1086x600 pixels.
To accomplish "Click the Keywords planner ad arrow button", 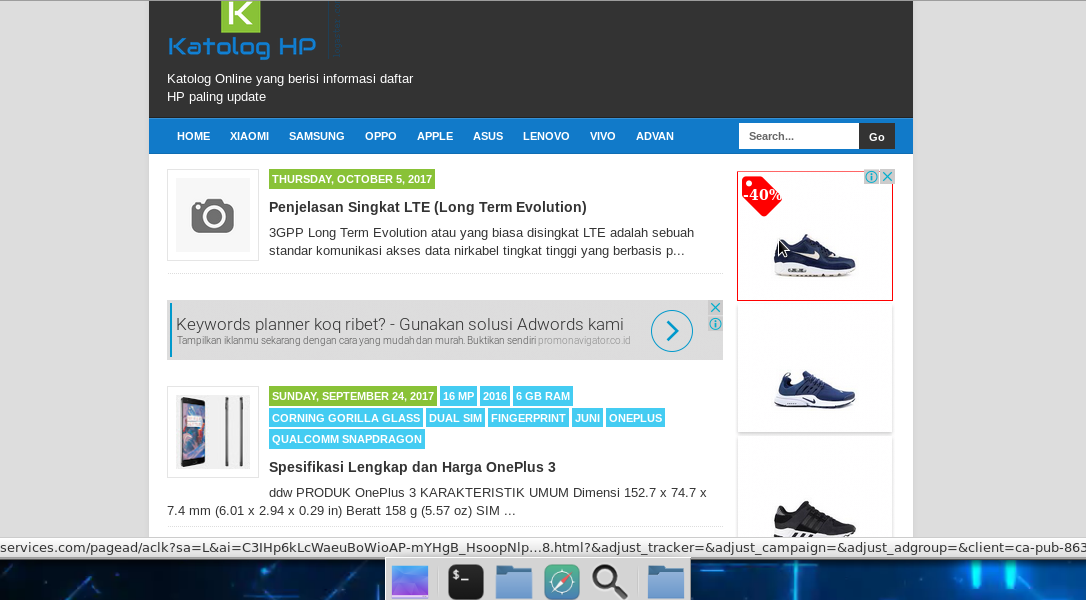I will click(x=672, y=331).
